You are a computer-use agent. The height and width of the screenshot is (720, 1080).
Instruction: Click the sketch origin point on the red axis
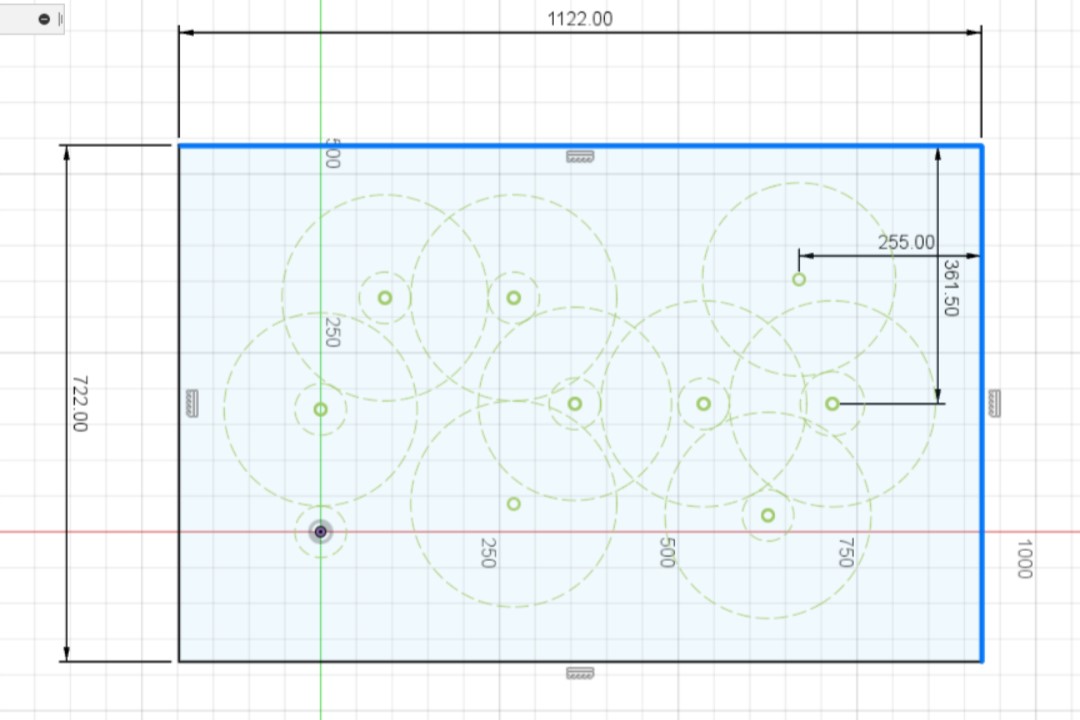click(x=320, y=532)
